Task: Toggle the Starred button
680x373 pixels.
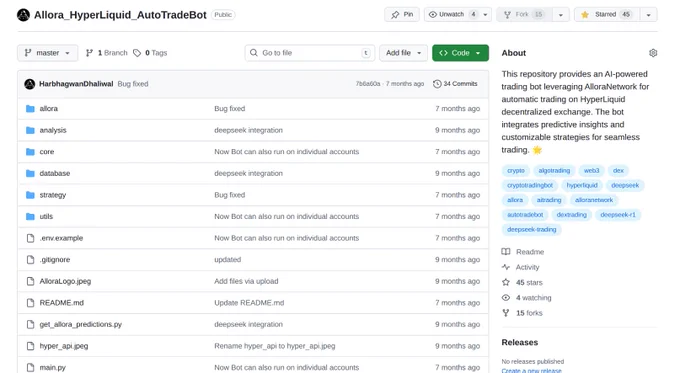Action: click(607, 14)
